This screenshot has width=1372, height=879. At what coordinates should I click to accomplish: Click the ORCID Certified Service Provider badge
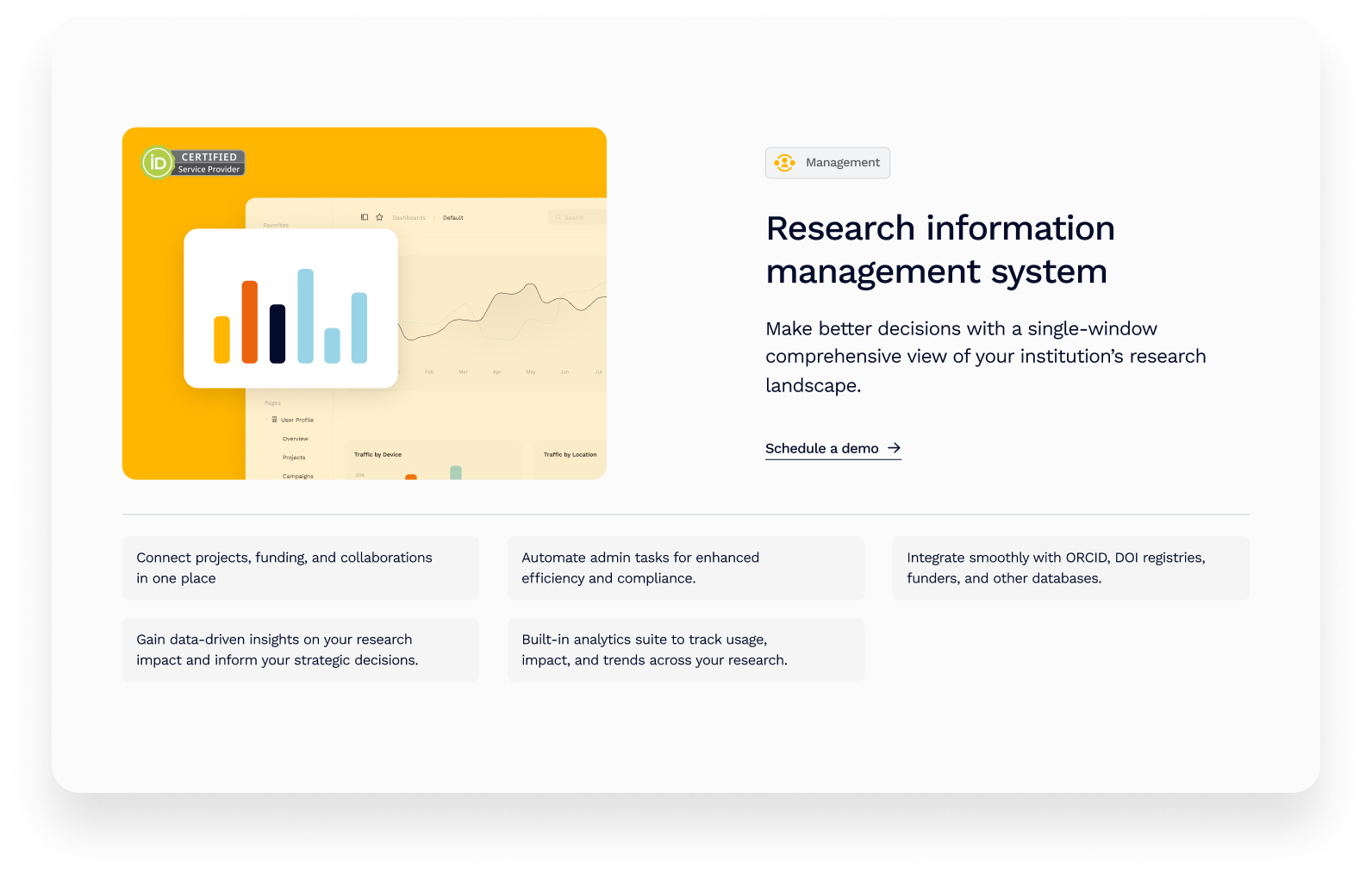pyautogui.click(x=194, y=163)
